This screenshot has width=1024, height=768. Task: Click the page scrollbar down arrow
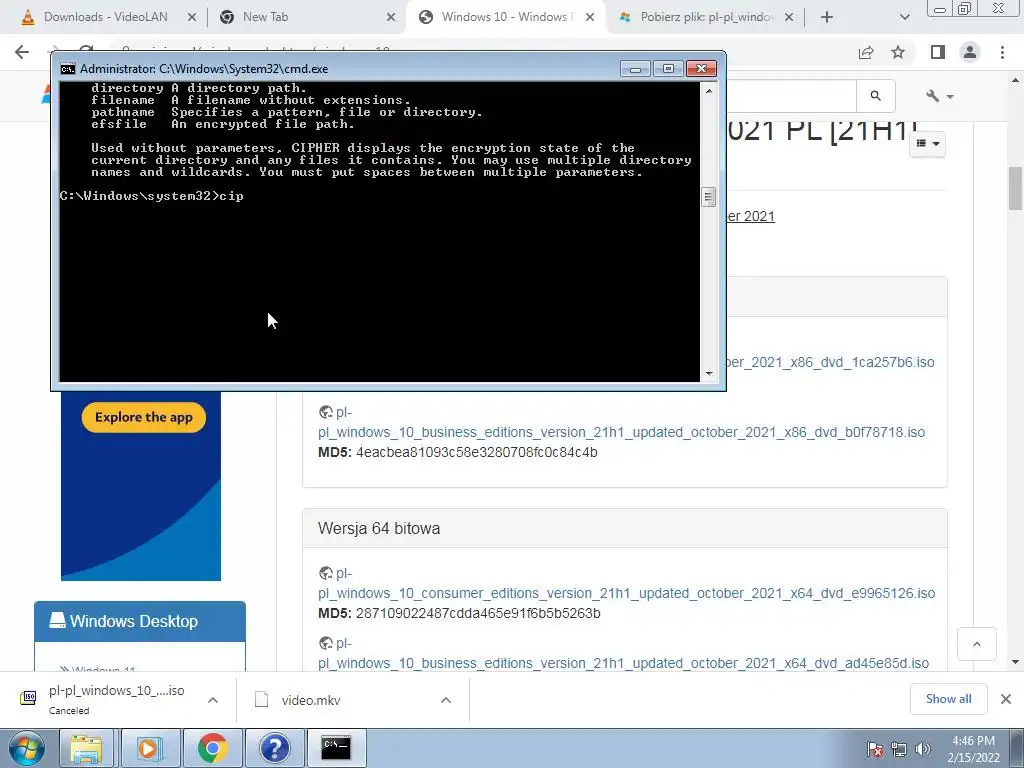pyautogui.click(x=1015, y=662)
